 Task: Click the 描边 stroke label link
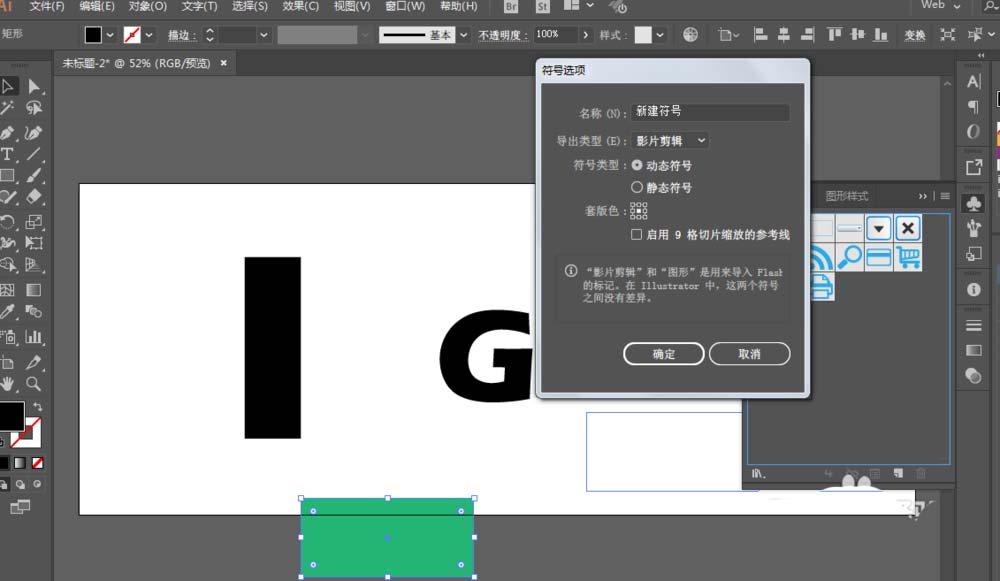pyautogui.click(x=182, y=35)
